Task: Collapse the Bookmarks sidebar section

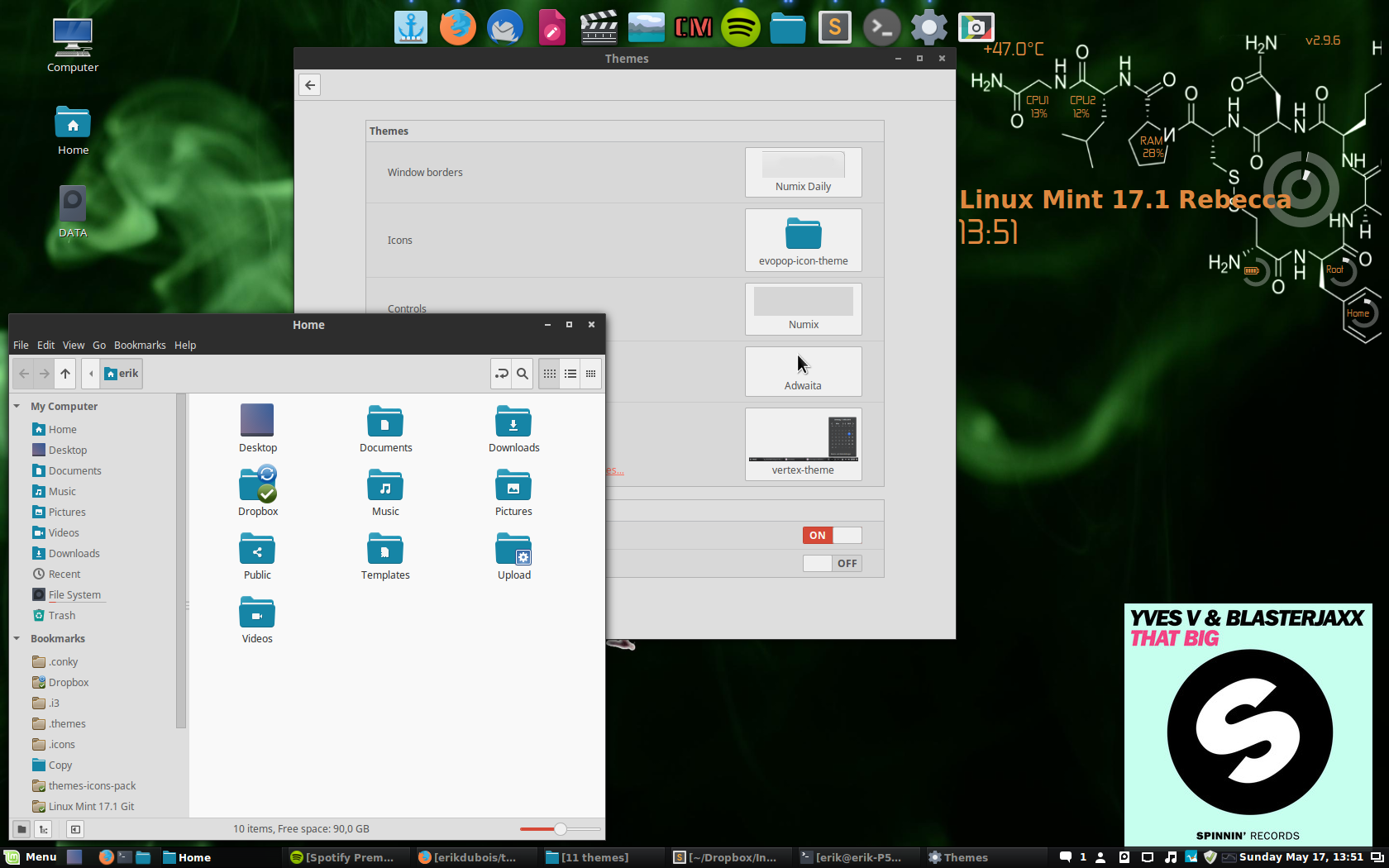Action: [x=17, y=638]
